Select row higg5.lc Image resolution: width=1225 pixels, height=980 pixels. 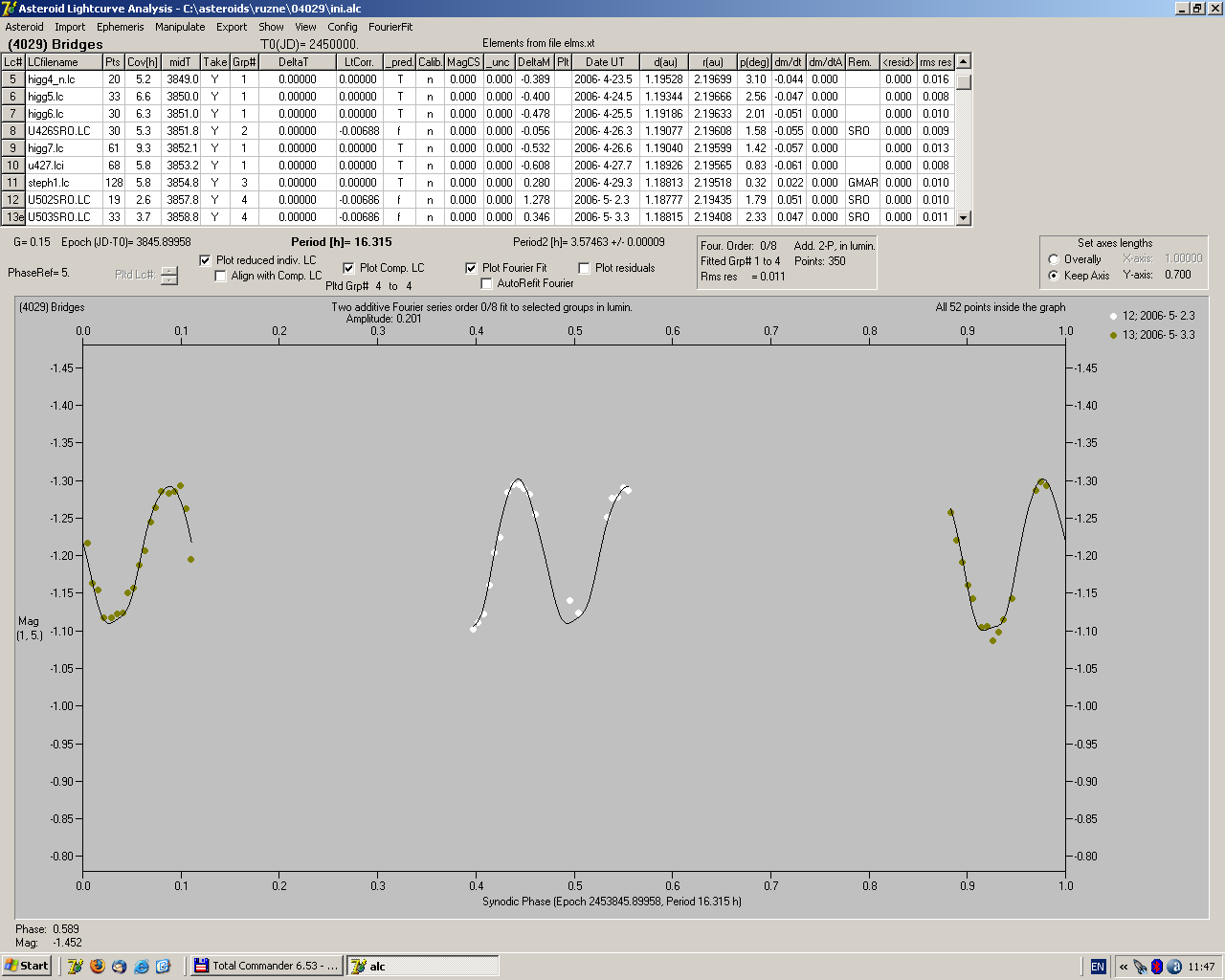tap(479, 97)
